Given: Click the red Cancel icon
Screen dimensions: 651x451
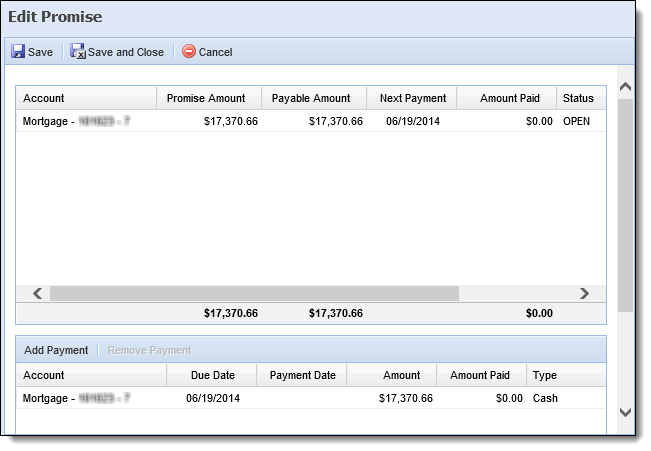Looking at the screenshot, I should click(x=189, y=51).
